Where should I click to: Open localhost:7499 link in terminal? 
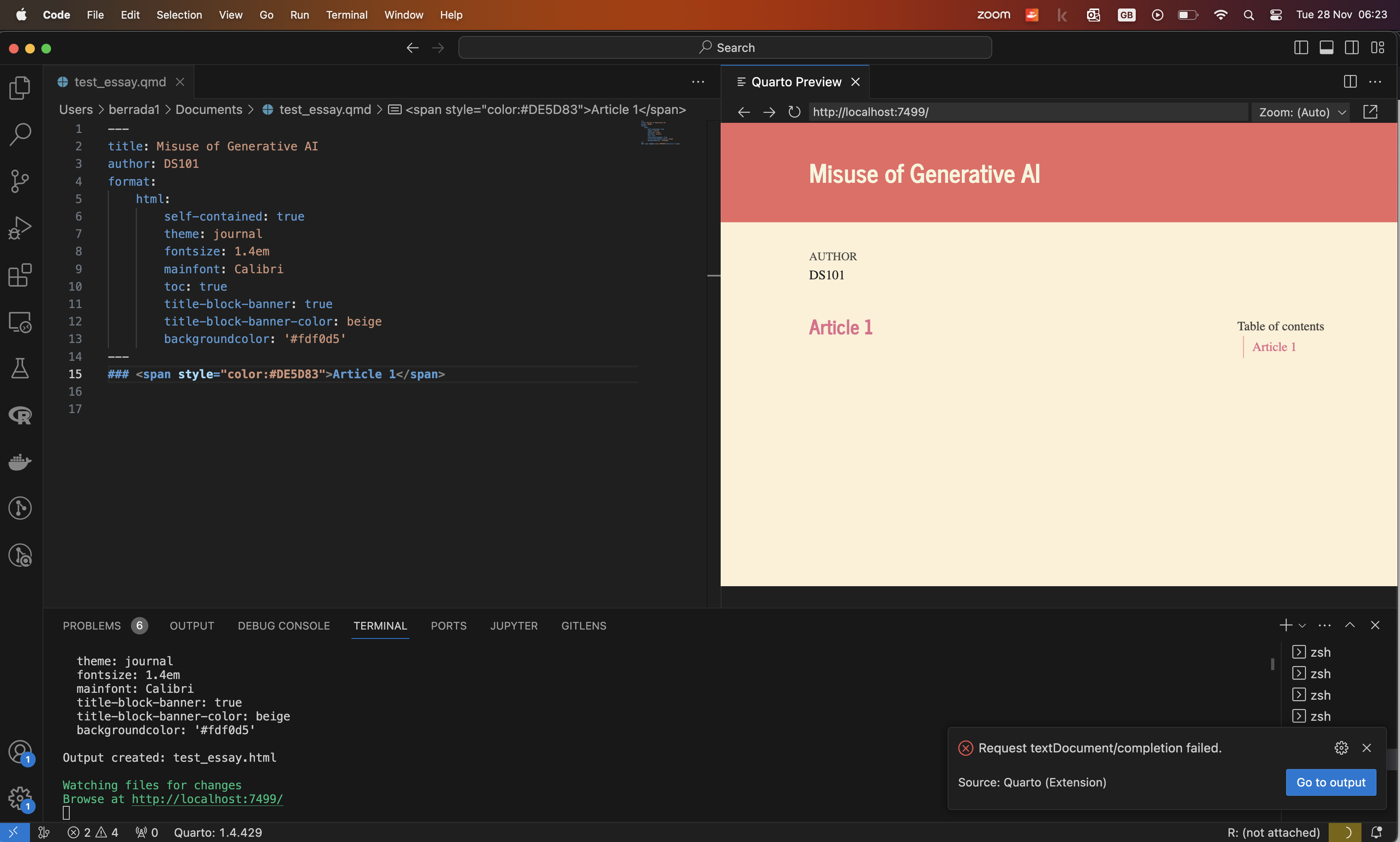(x=207, y=799)
